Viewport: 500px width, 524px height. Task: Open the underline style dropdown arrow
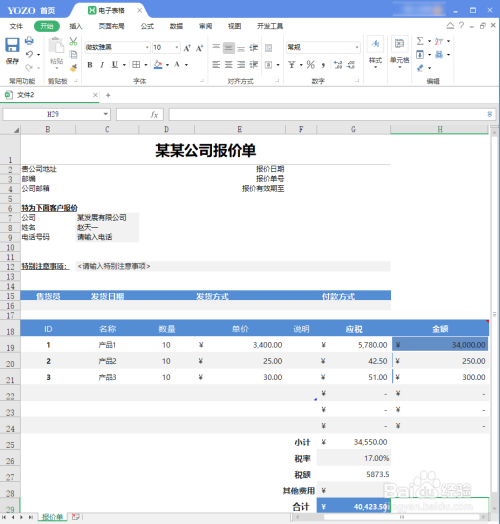[124, 65]
